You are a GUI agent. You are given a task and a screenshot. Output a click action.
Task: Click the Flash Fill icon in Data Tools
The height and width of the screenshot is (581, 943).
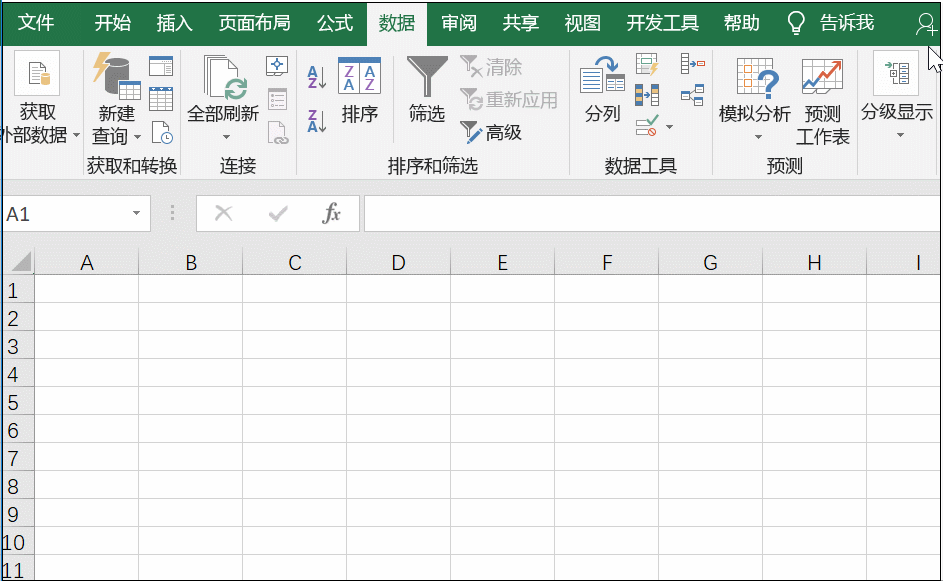pyautogui.click(x=647, y=66)
